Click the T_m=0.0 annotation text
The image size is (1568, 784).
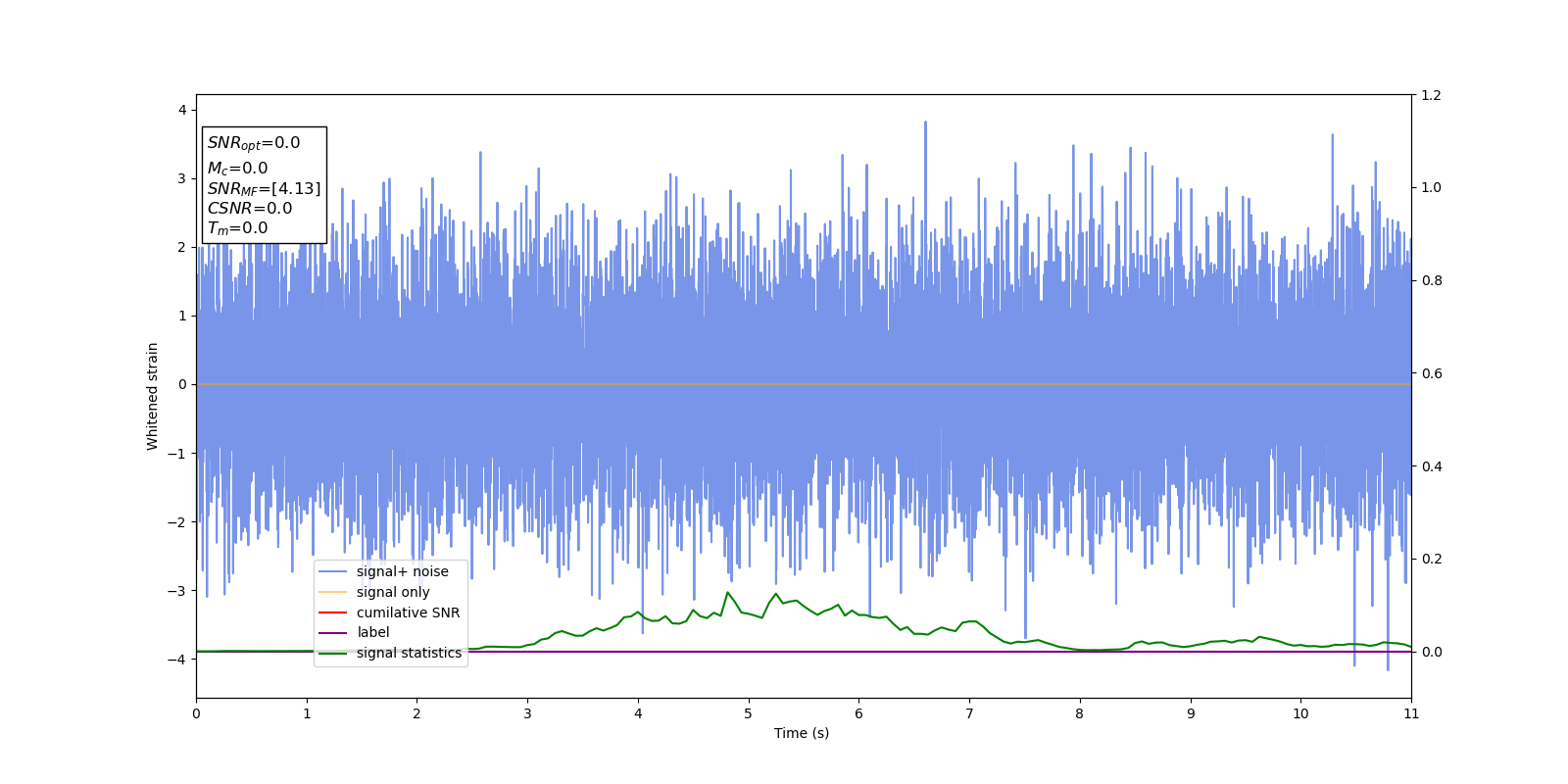[x=237, y=228]
